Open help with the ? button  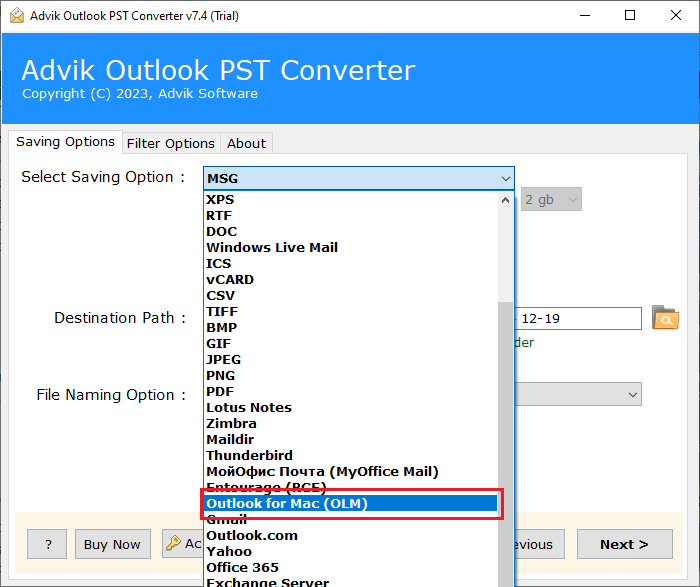click(x=47, y=544)
